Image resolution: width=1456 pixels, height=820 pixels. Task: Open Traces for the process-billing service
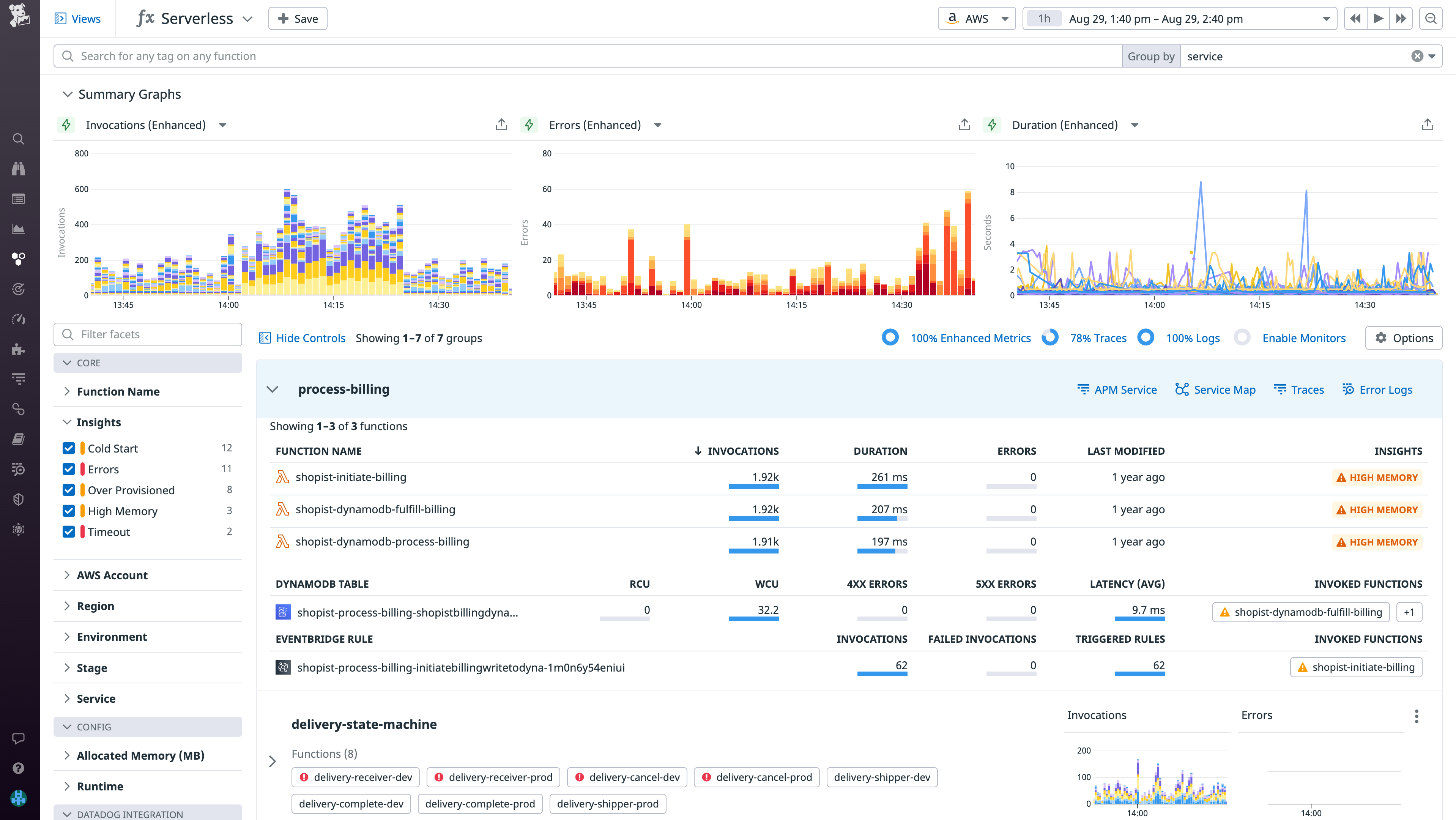coord(1298,389)
